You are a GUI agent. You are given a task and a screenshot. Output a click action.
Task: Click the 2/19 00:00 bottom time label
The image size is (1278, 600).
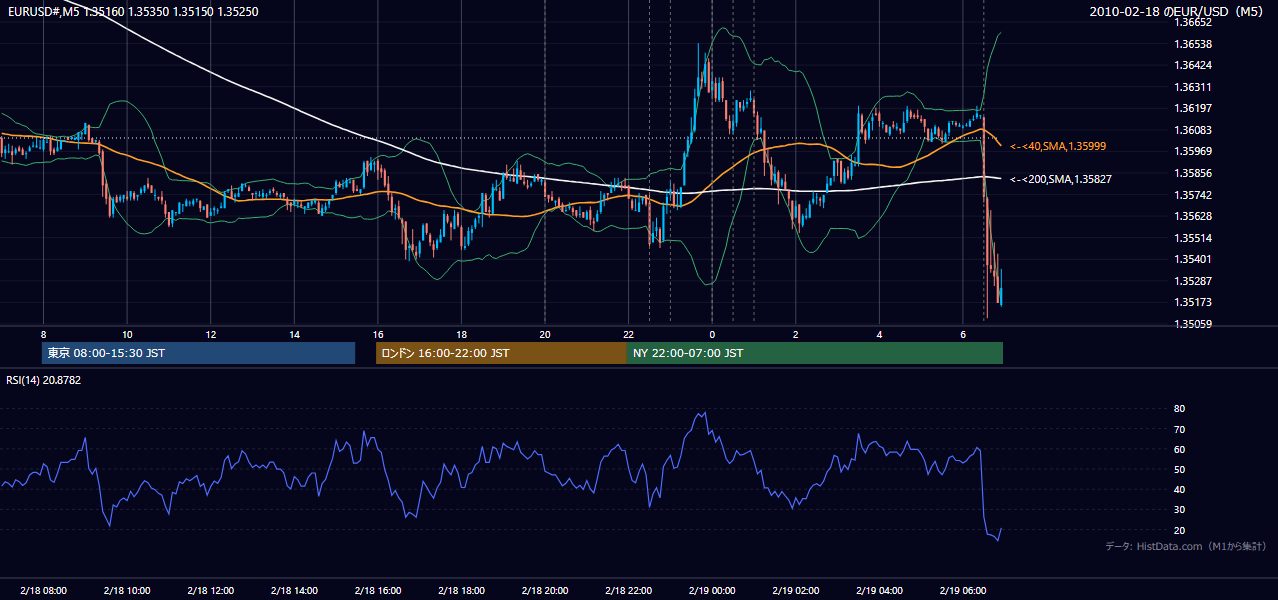(x=712, y=591)
